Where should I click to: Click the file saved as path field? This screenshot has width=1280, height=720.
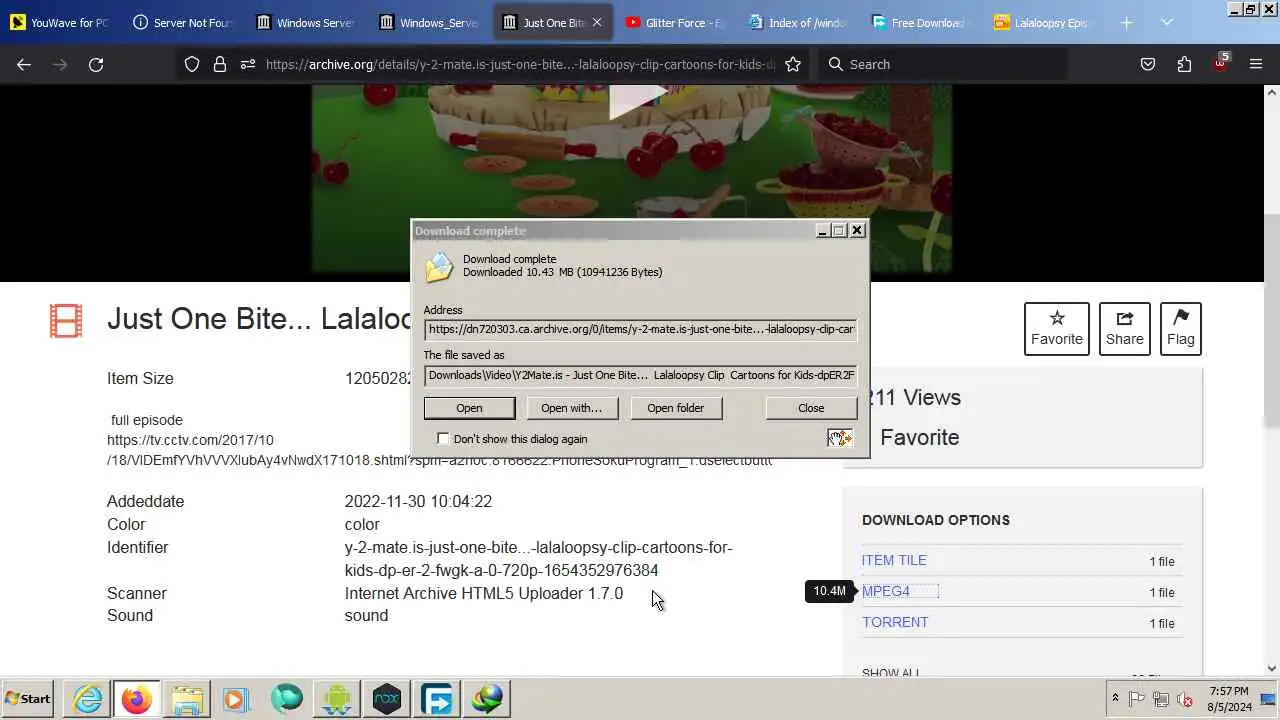640,375
